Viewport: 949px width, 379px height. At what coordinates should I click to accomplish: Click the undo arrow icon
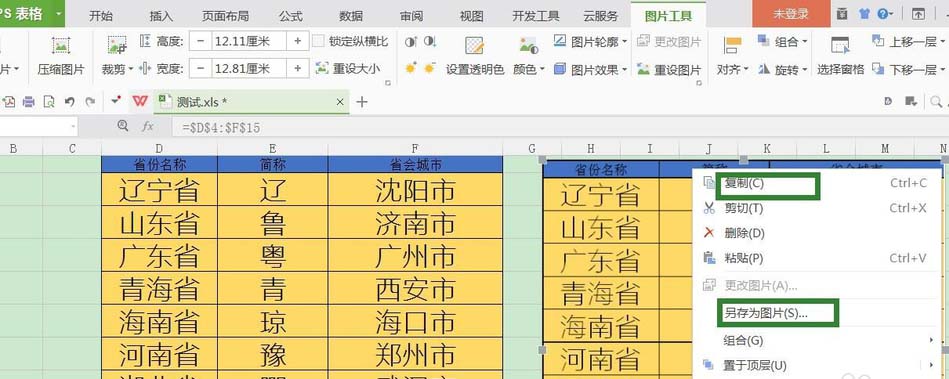coord(70,102)
